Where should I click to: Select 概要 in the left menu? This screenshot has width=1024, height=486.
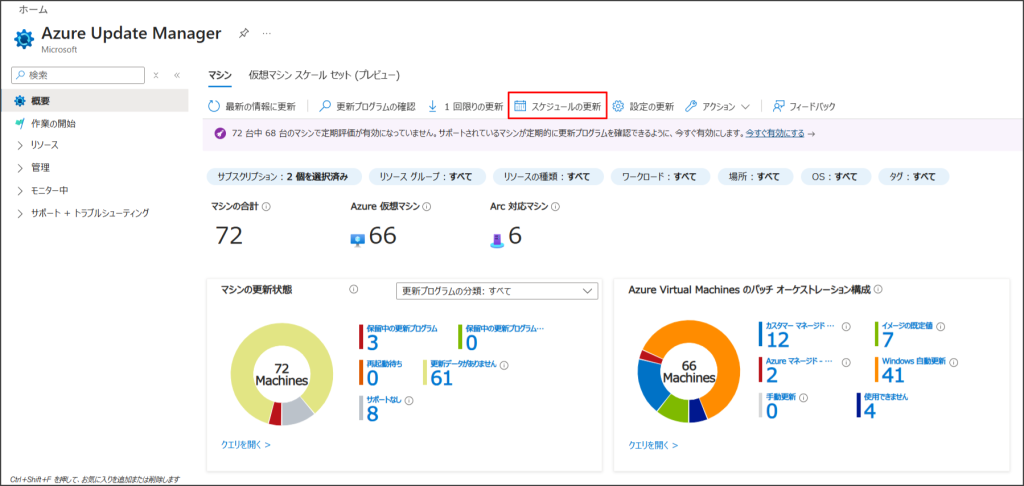pos(40,101)
